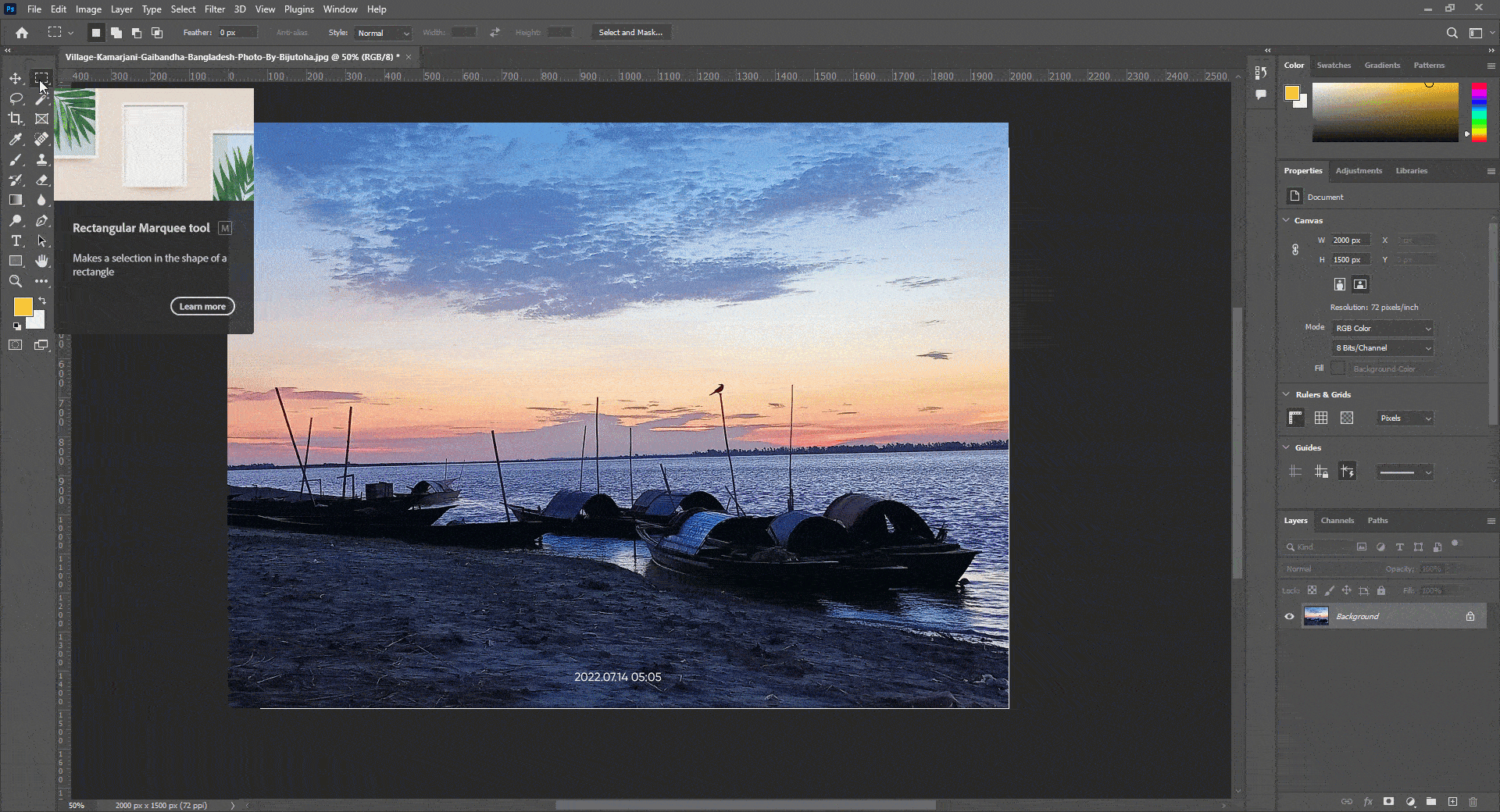Image resolution: width=1500 pixels, height=812 pixels.
Task: Collapse the Canvas section
Action: pos(1287,220)
